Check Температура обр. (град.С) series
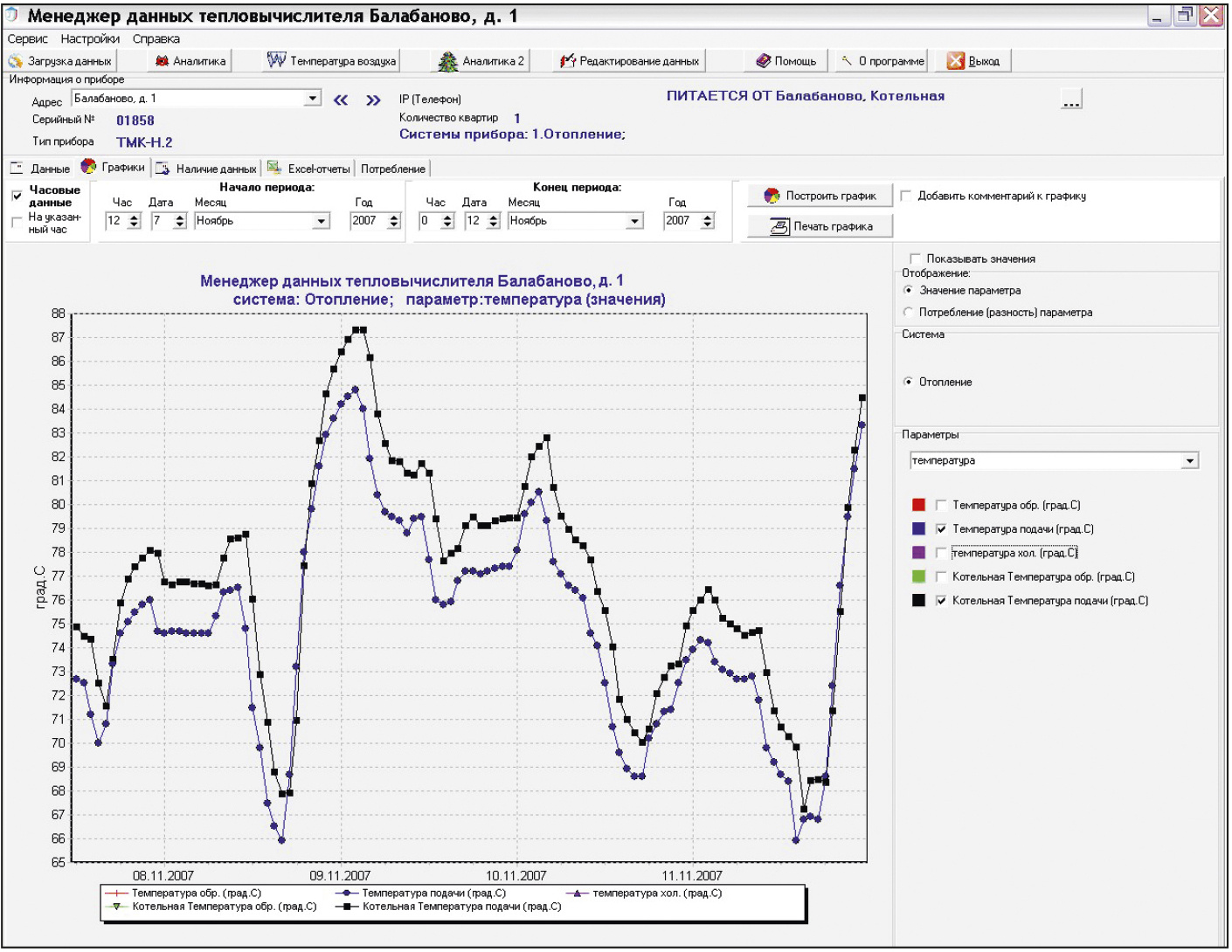The height and width of the screenshot is (952, 1232). click(x=941, y=505)
